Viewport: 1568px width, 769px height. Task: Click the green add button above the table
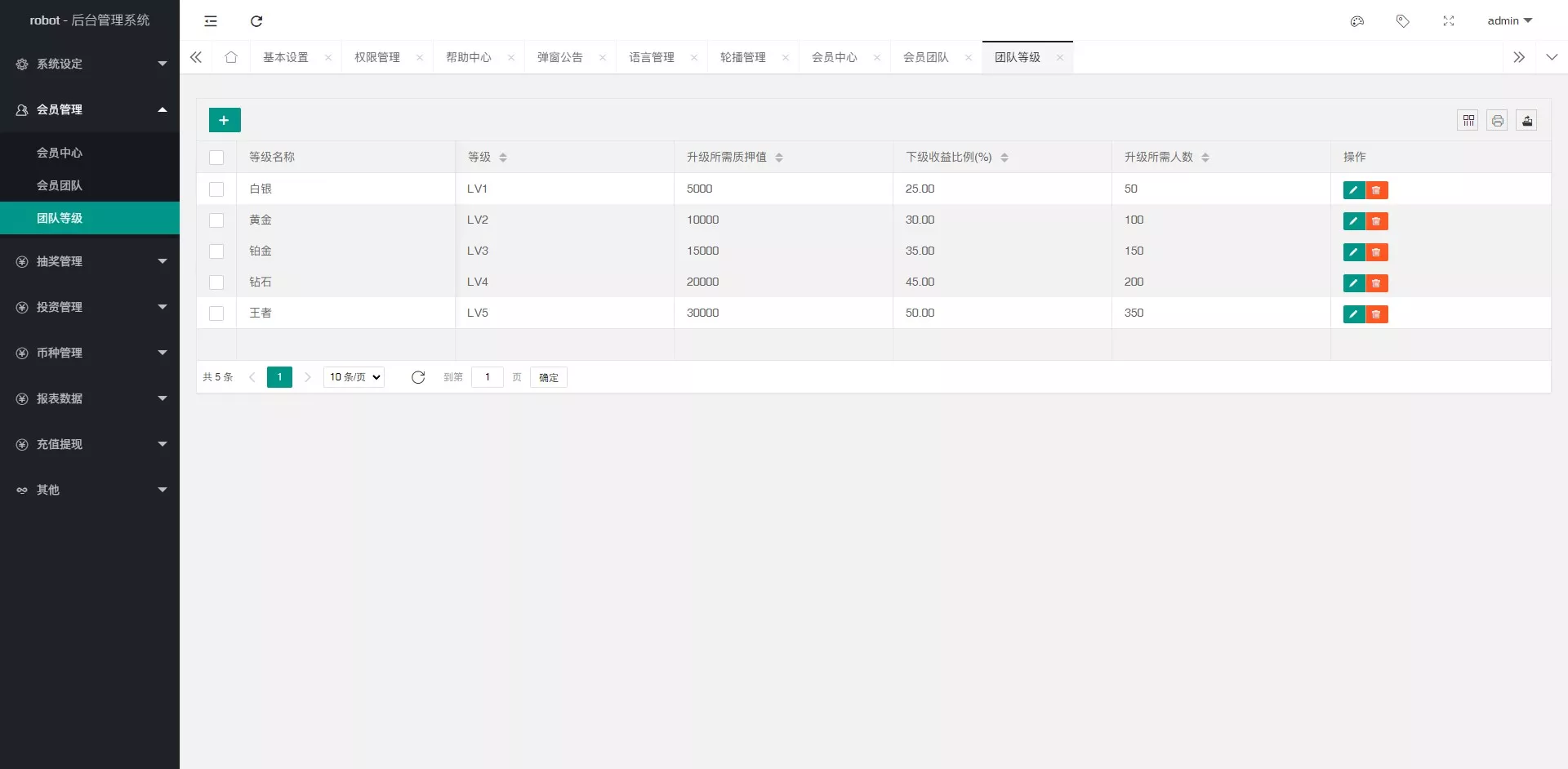224,119
